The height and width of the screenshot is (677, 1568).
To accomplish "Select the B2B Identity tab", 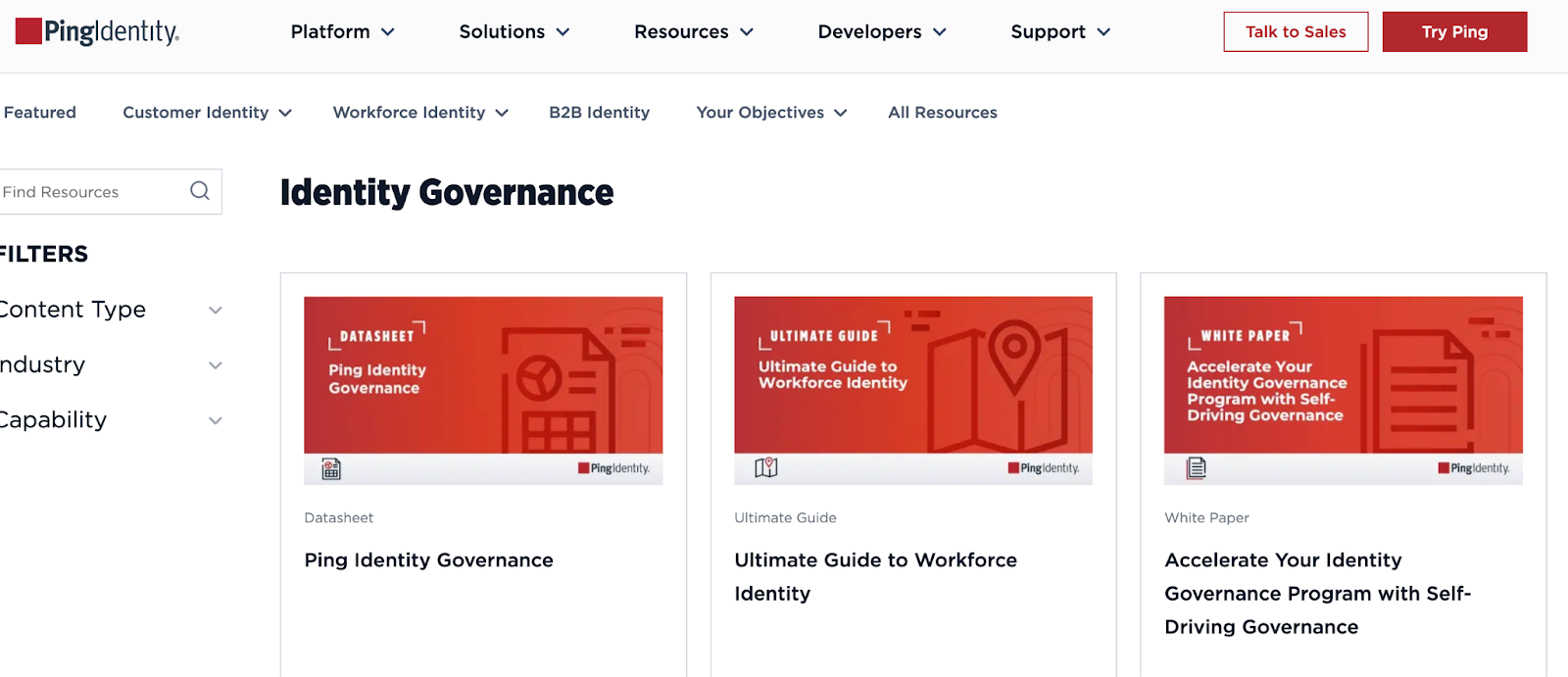I will (x=599, y=113).
